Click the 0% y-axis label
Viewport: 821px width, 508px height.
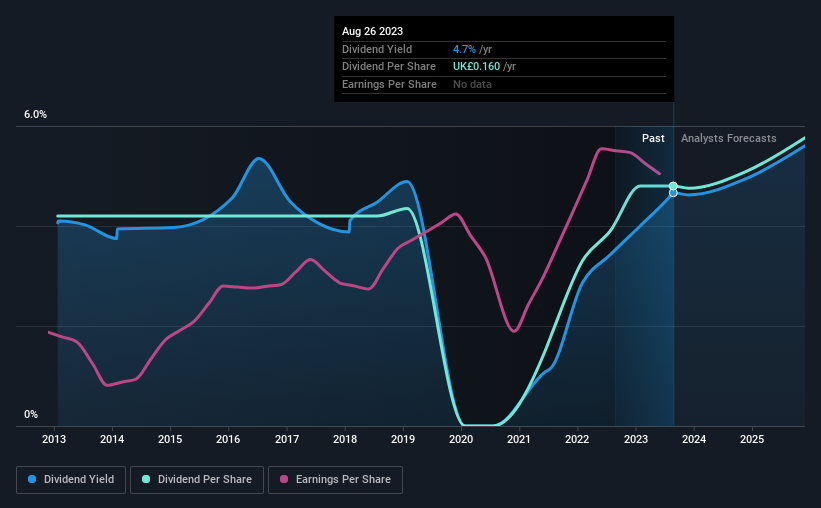tap(31, 414)
